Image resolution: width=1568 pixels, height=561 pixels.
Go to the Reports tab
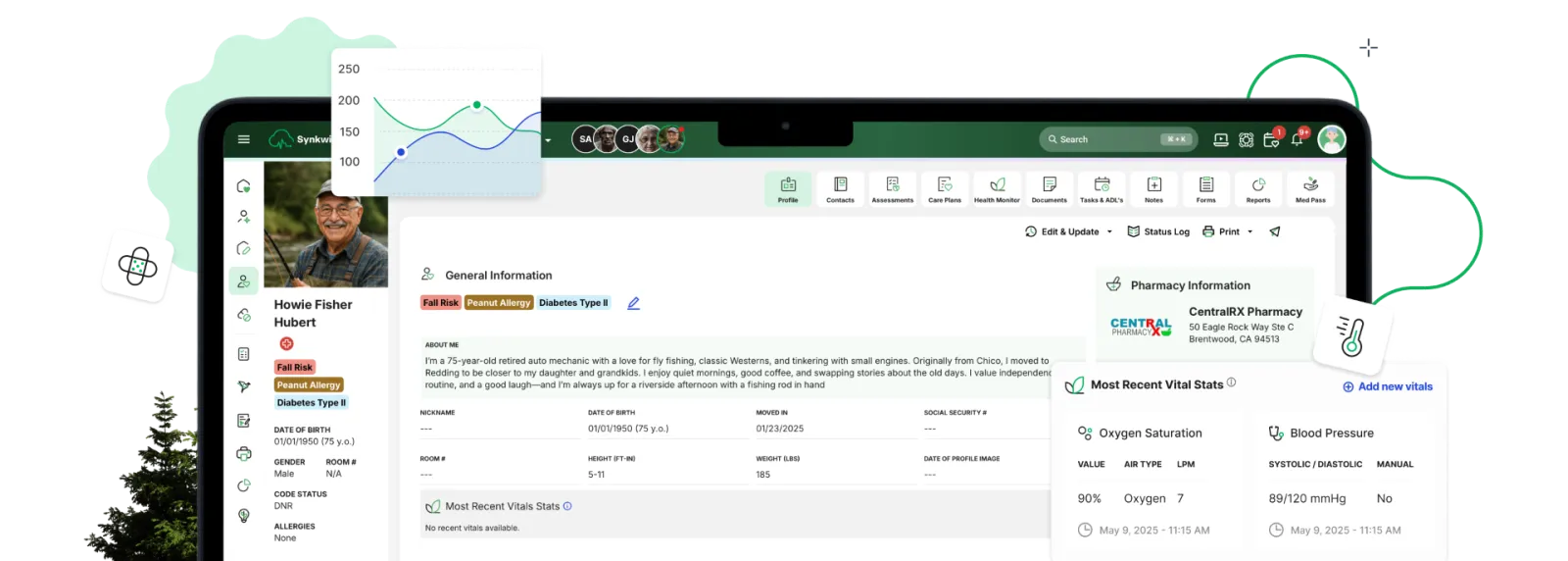tap(1258, 189)
